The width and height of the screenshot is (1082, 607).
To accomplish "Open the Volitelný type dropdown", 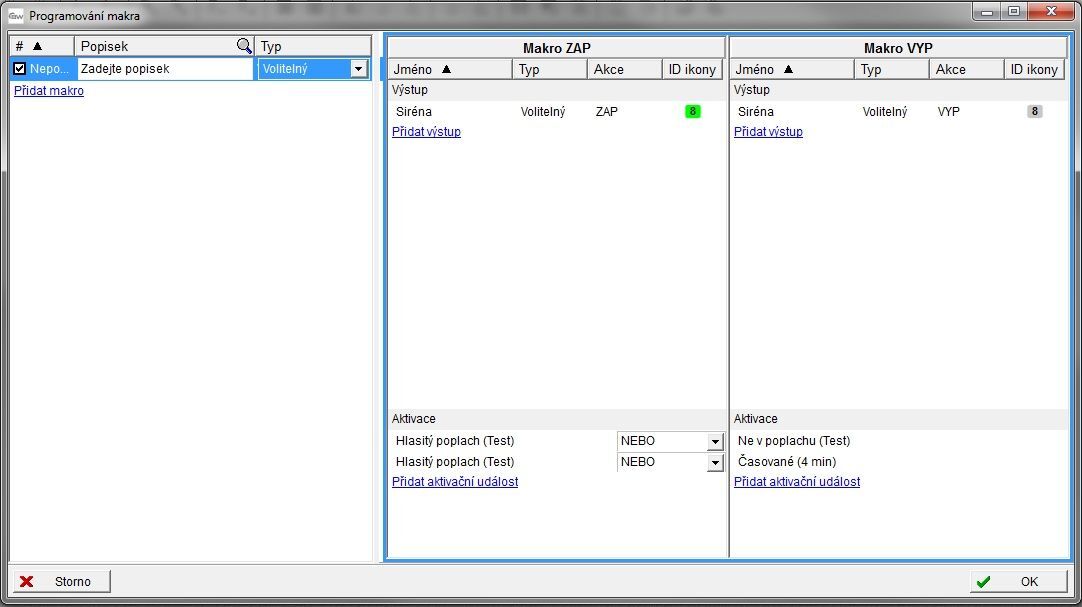I will 358,69.
